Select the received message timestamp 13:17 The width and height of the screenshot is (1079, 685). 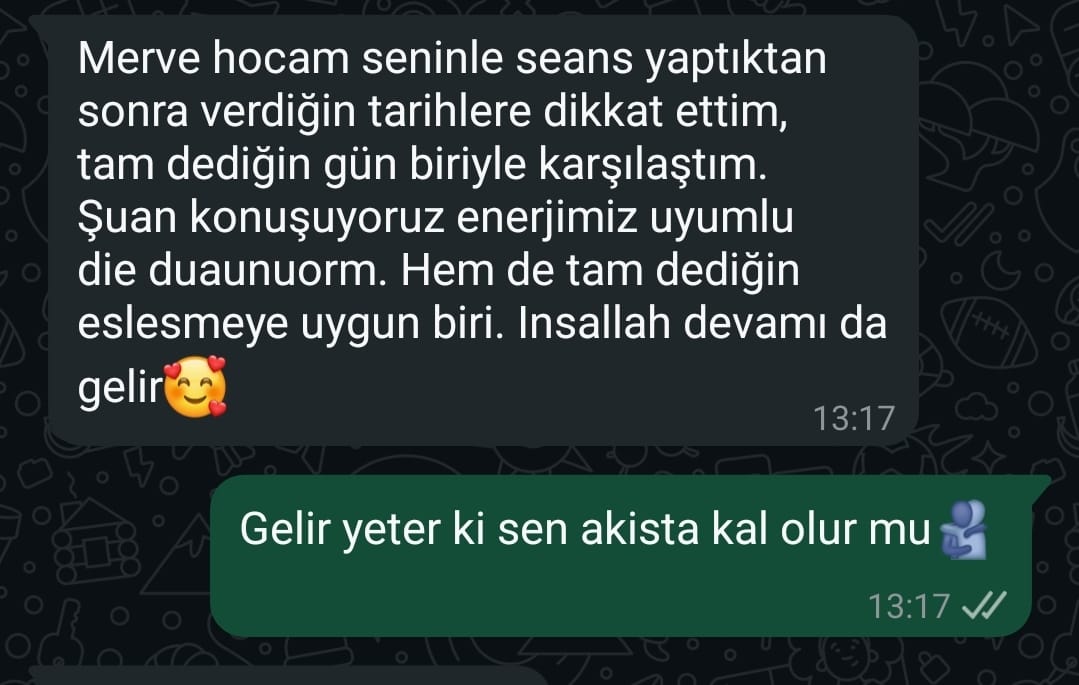pyautogui.click(x=853, y=418)
